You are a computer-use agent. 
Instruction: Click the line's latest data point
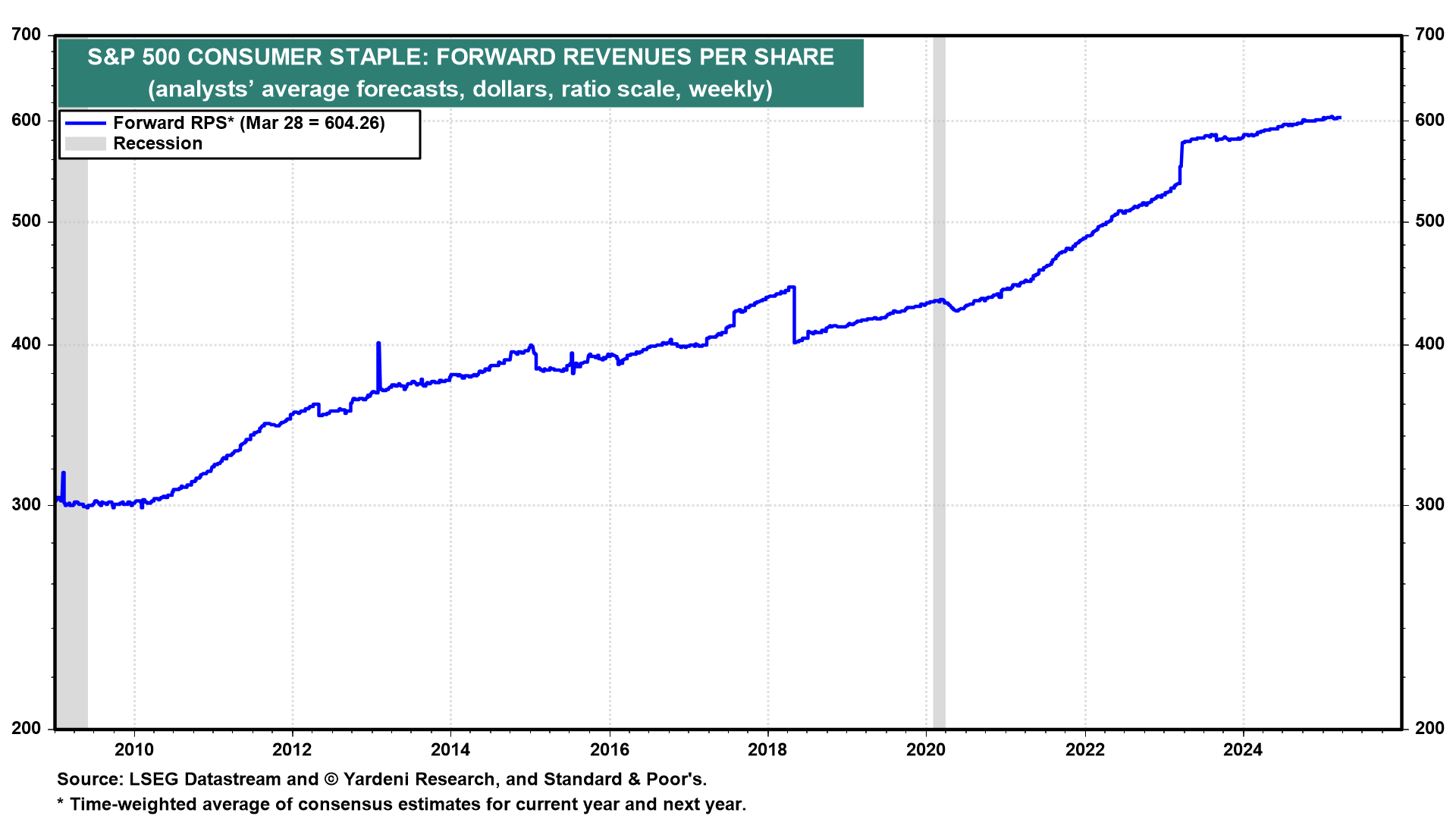click(x=1339, y=118)
